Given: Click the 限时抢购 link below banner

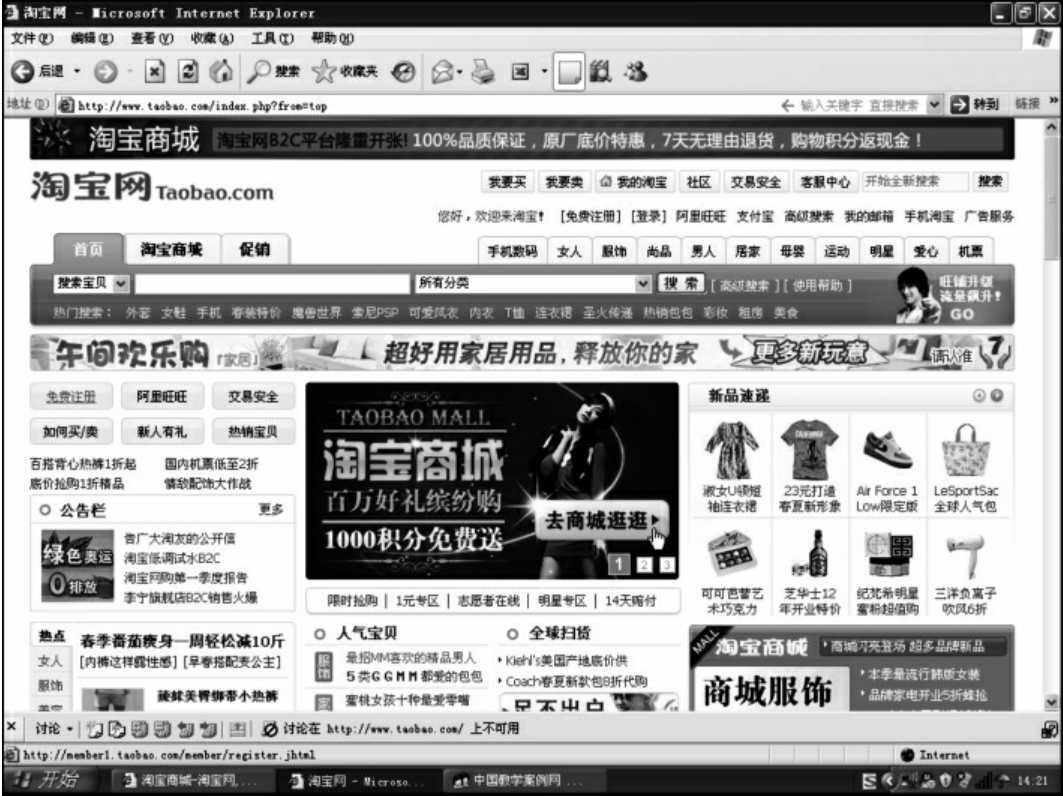Looking at the screenshot, I should (352, 600).
